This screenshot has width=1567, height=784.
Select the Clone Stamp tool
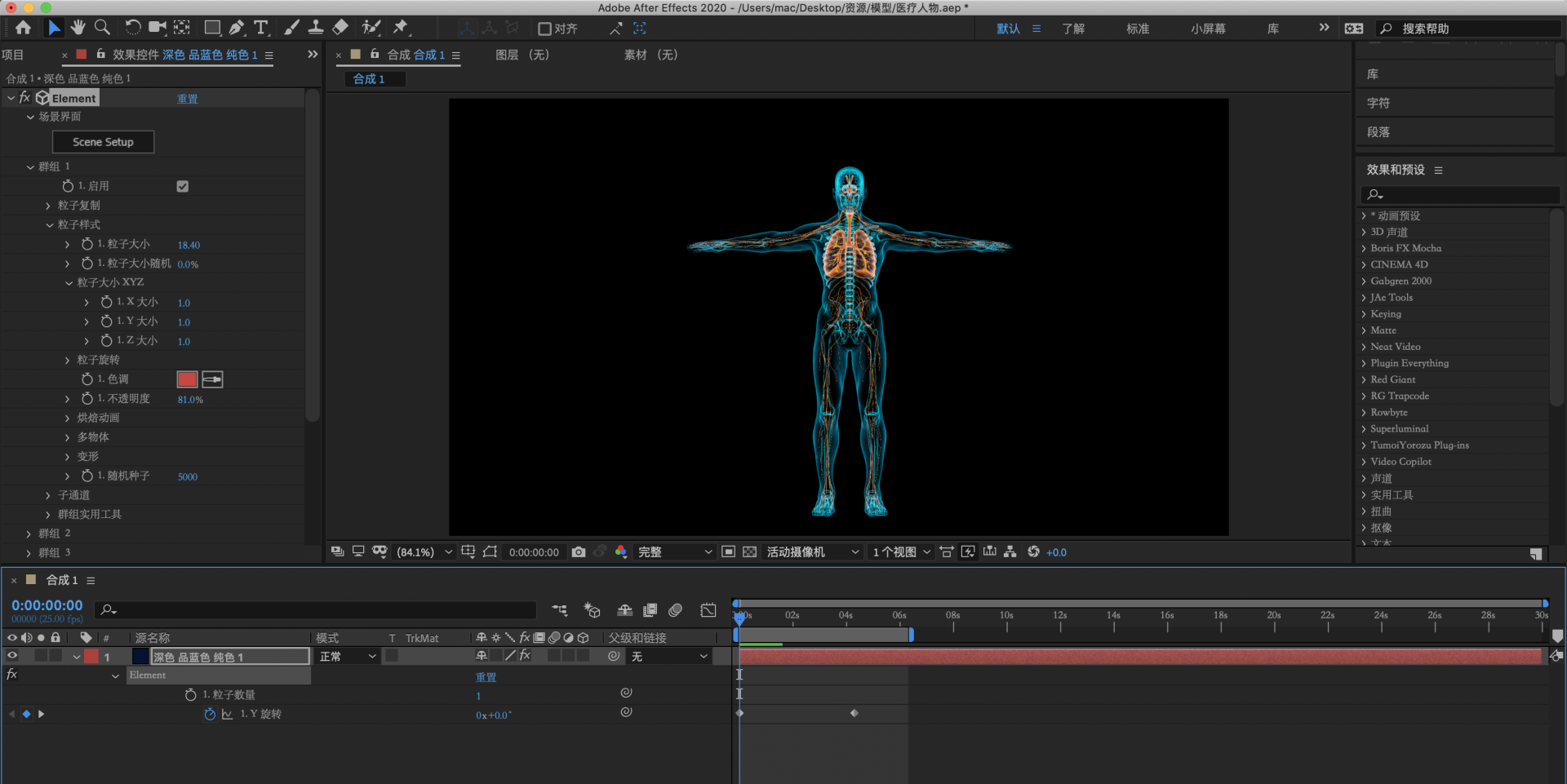click(x=316, y=28)
